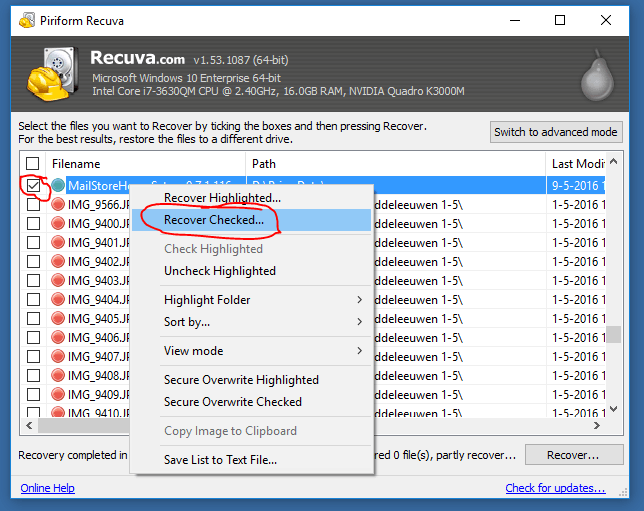Viewport: 644px width, 511px height.
Task: Click the Piriform pear logo
Action: pyautogui.click(x=597, y=75)
